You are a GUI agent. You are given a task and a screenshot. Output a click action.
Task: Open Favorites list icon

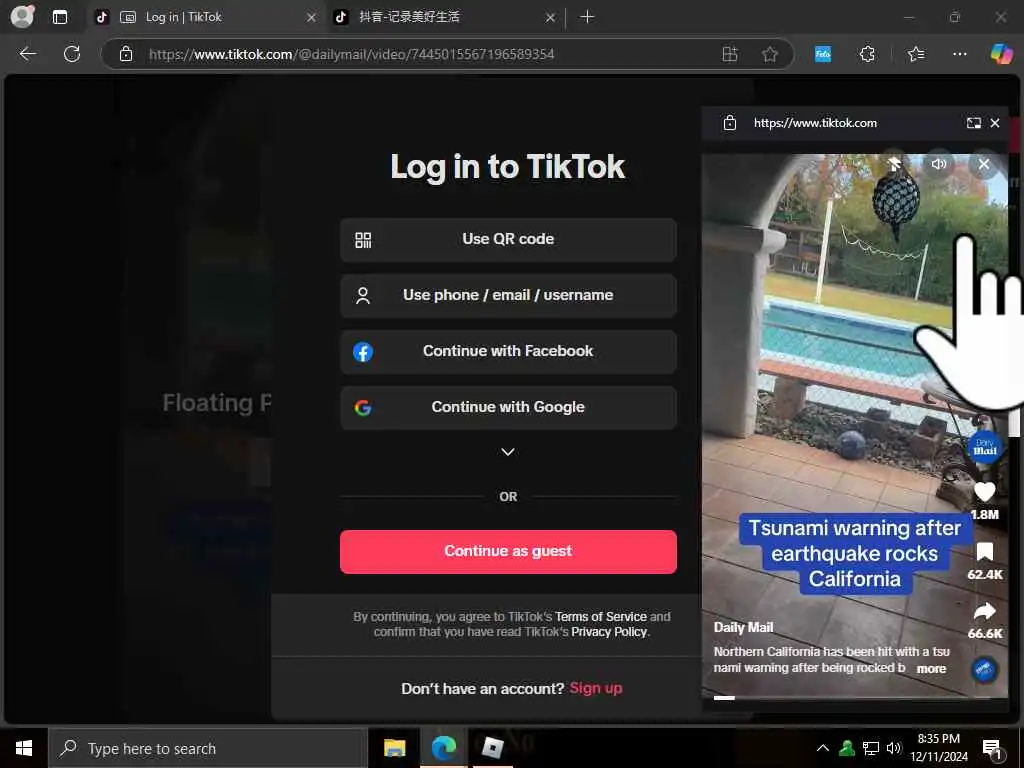pyautogui.click(x=916, y=54)
